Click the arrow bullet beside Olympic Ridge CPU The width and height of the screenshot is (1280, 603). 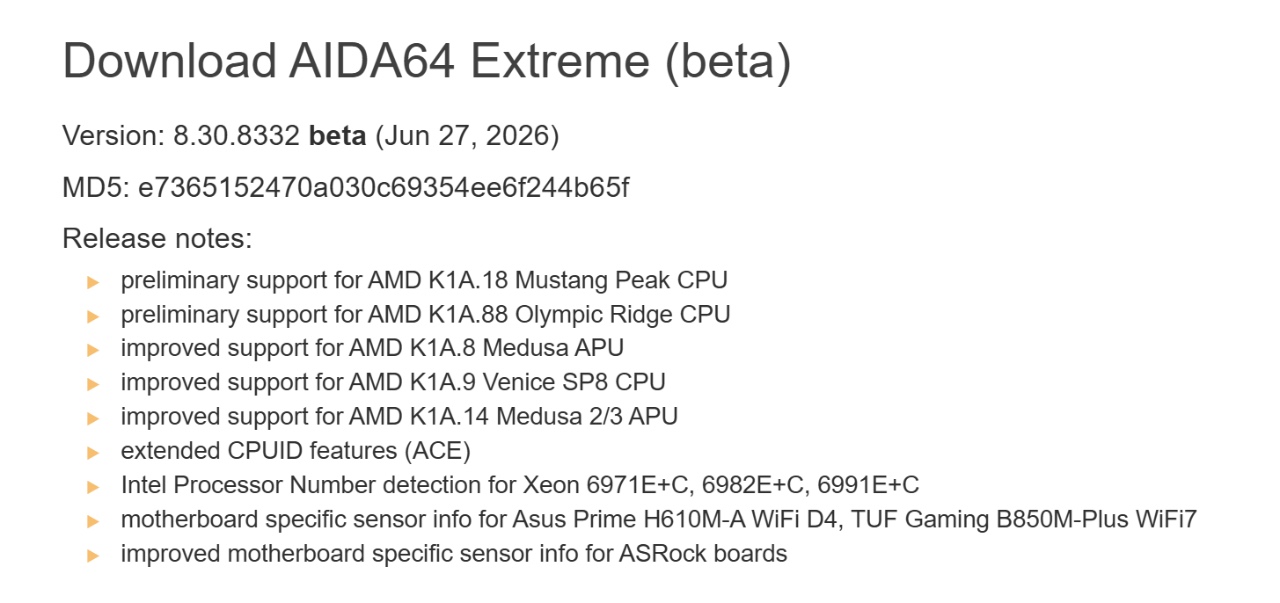[94, 317]
